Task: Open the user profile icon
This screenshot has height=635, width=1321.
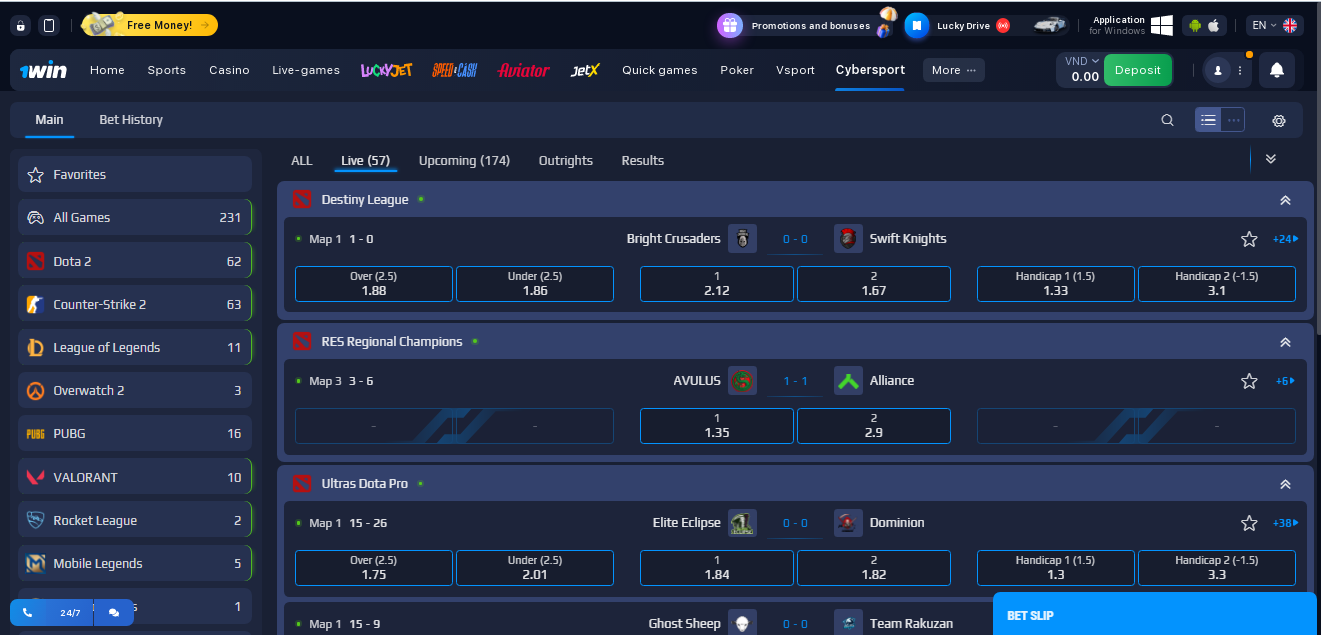Action: tap(1217, 70)
